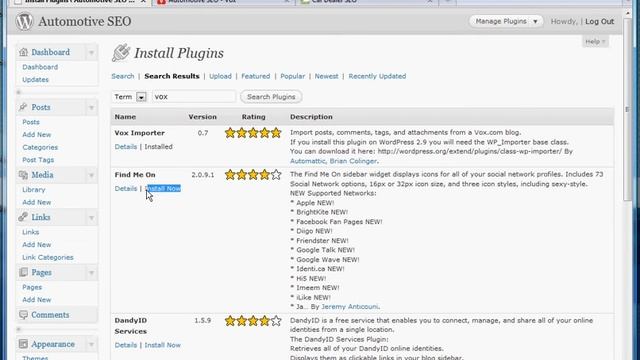The width and height of the screenshot is (640, 360).
Task: Click the Pages icon in sidebar
Action: (x=23, y=272)
